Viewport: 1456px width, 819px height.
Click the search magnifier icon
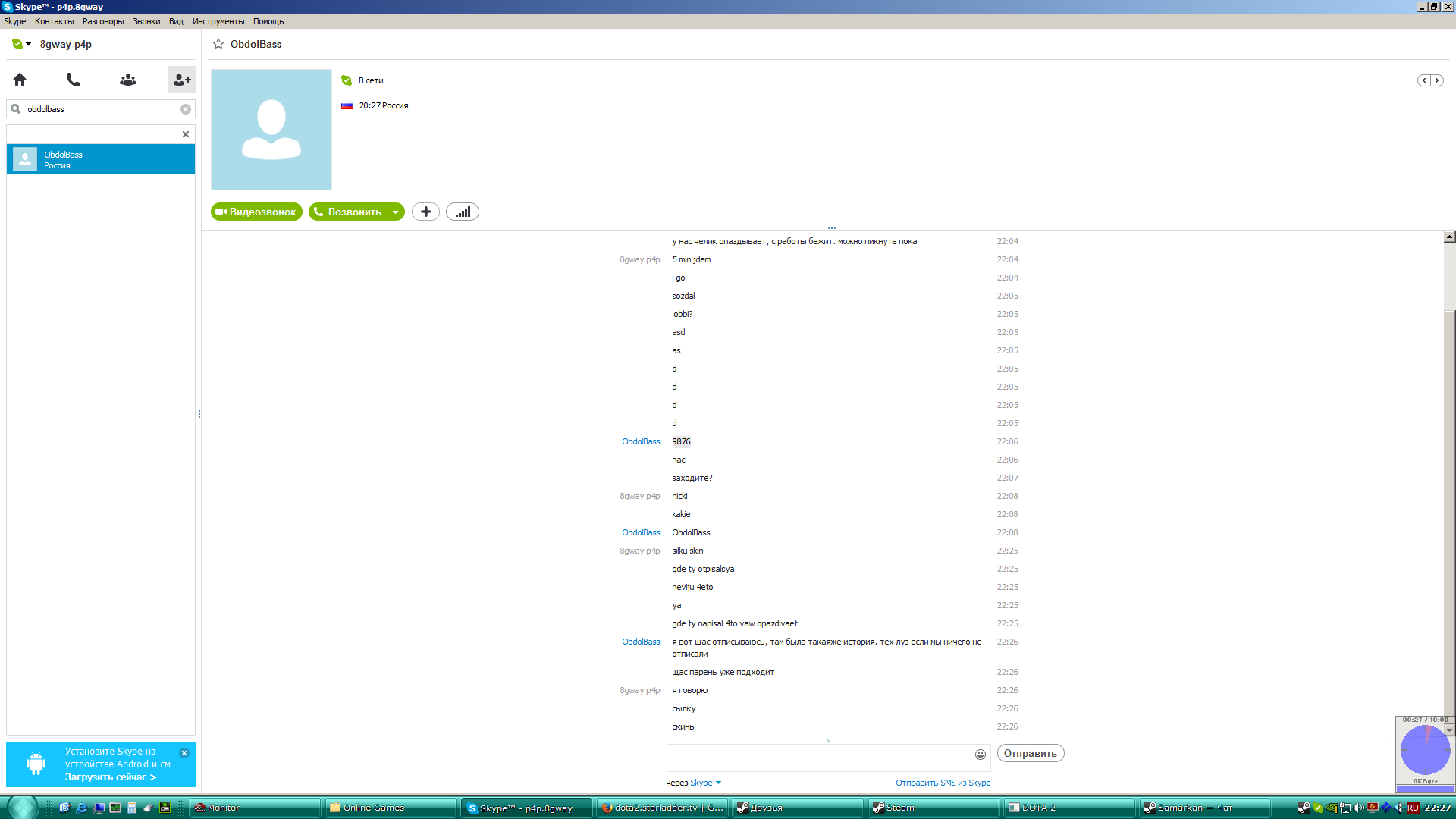coord(16,109)
